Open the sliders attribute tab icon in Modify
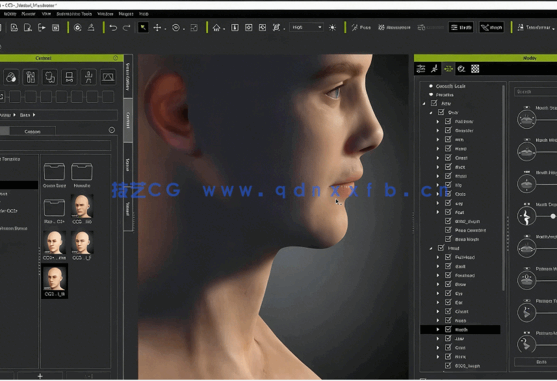This screenshot has width=557, height=381. pos(421,69)
